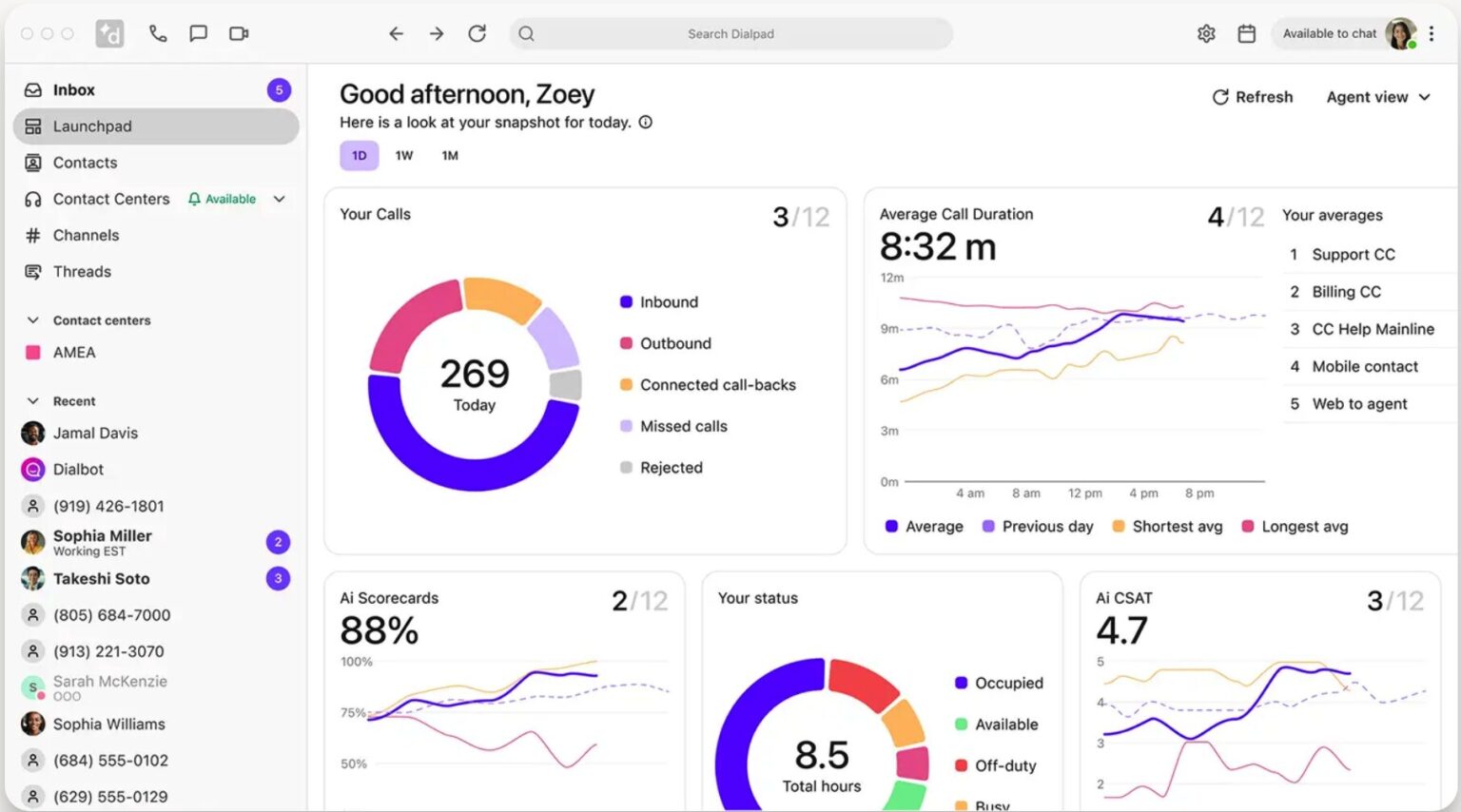
Task: Open the video meeting icon
Action: [238, 32]
